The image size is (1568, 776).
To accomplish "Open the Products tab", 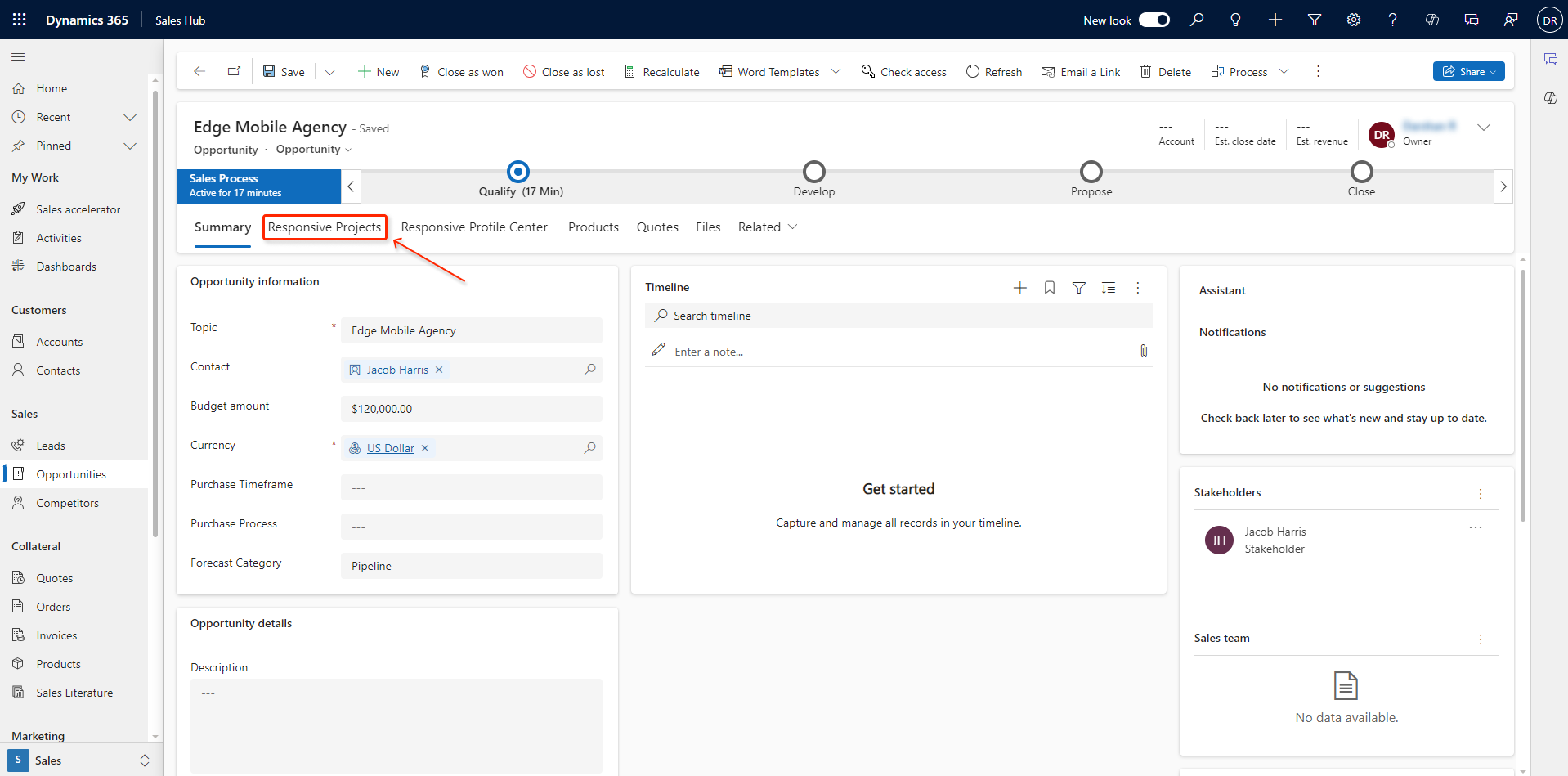I will click(594, 227).
